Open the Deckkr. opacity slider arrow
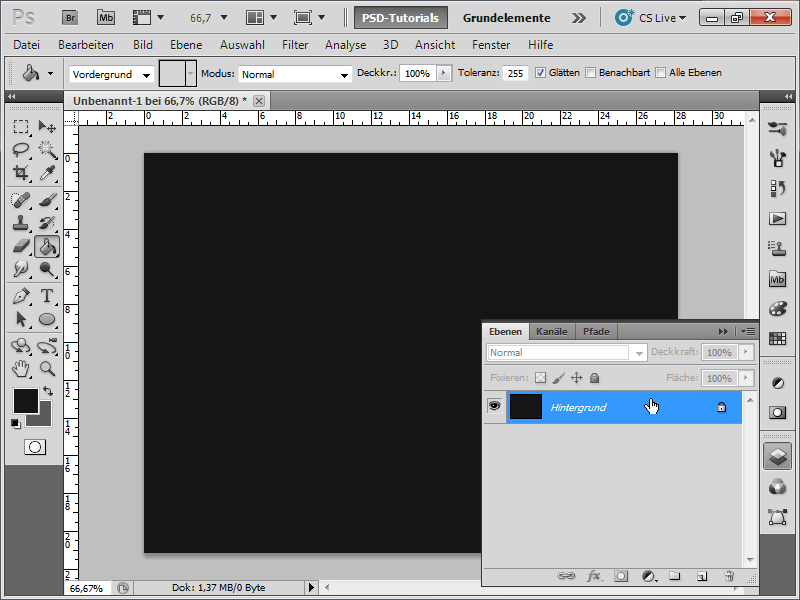The width and height of the screenshot is (800, 600). tap(443, 73)
